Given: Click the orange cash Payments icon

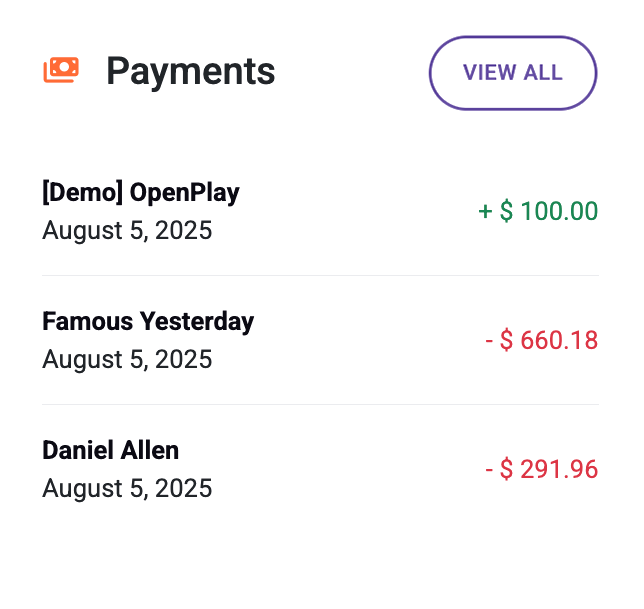Looking at the screenshot, I should 61,70.
